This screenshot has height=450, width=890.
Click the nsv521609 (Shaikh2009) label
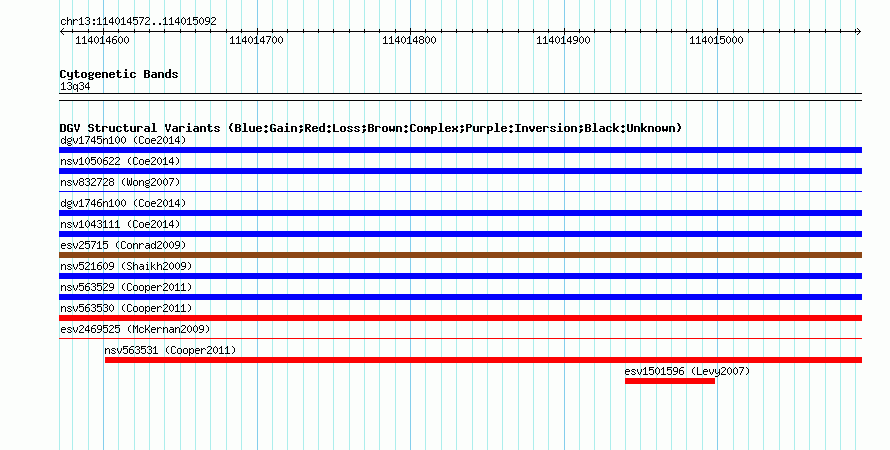[x=126, y=266]
